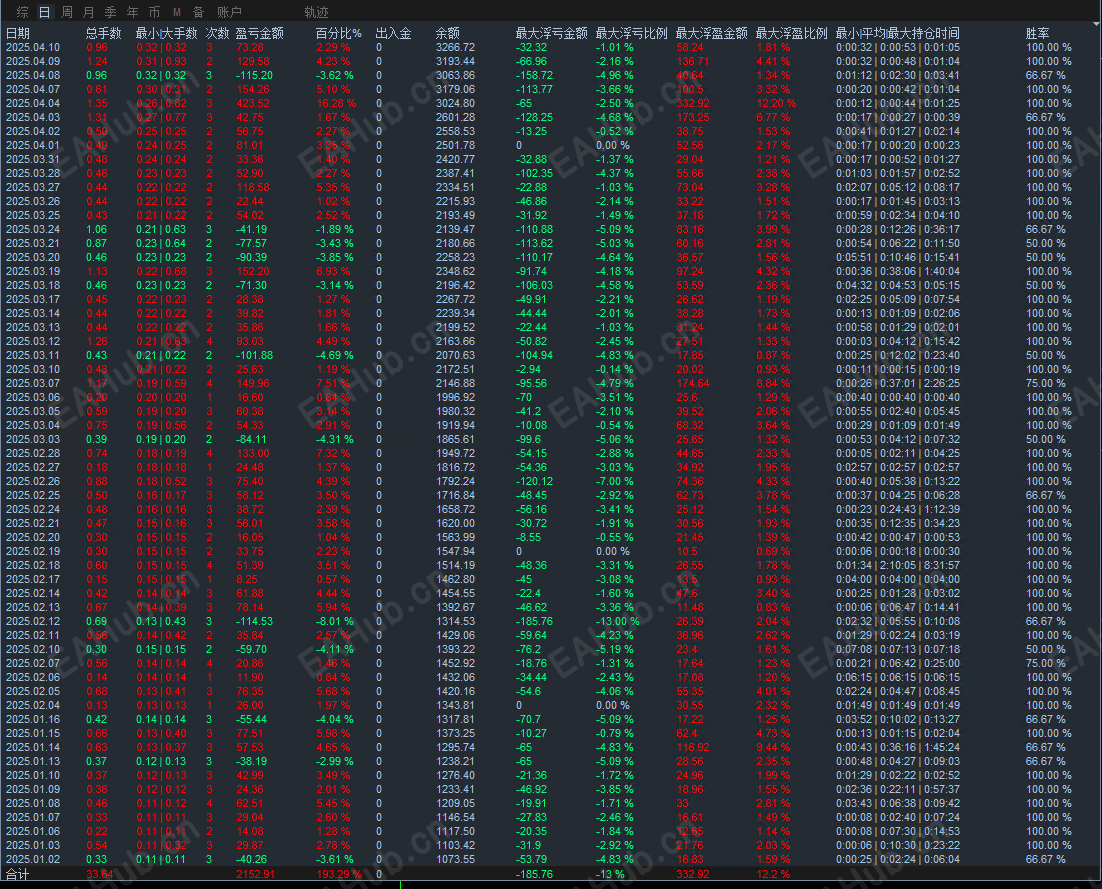Viewport: 1102px width, 889px height.
Task: Switch to the 综 summary tab
Action: 22,12
